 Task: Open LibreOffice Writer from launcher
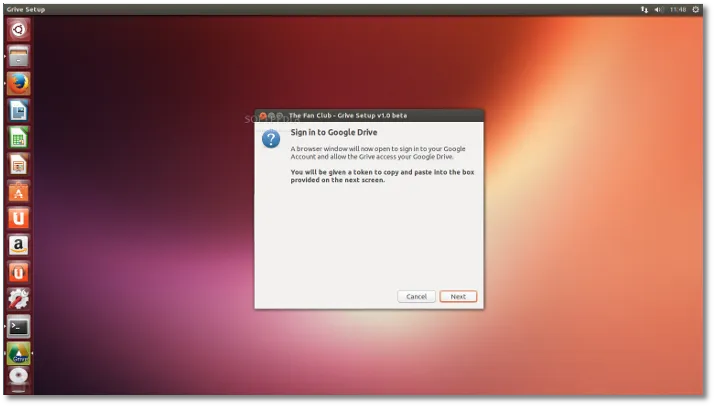point(18,110)
